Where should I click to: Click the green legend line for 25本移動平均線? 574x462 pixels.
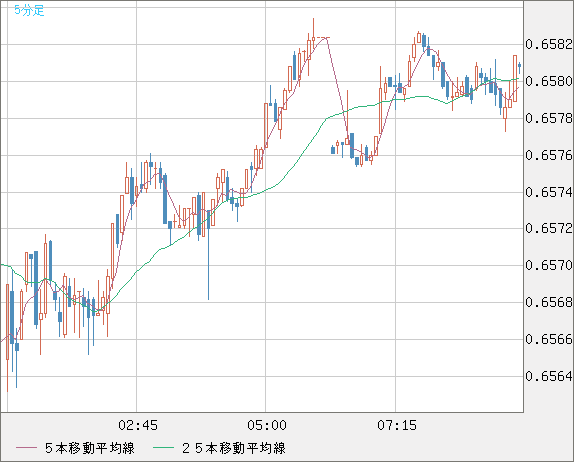click(x=163, y=448)
